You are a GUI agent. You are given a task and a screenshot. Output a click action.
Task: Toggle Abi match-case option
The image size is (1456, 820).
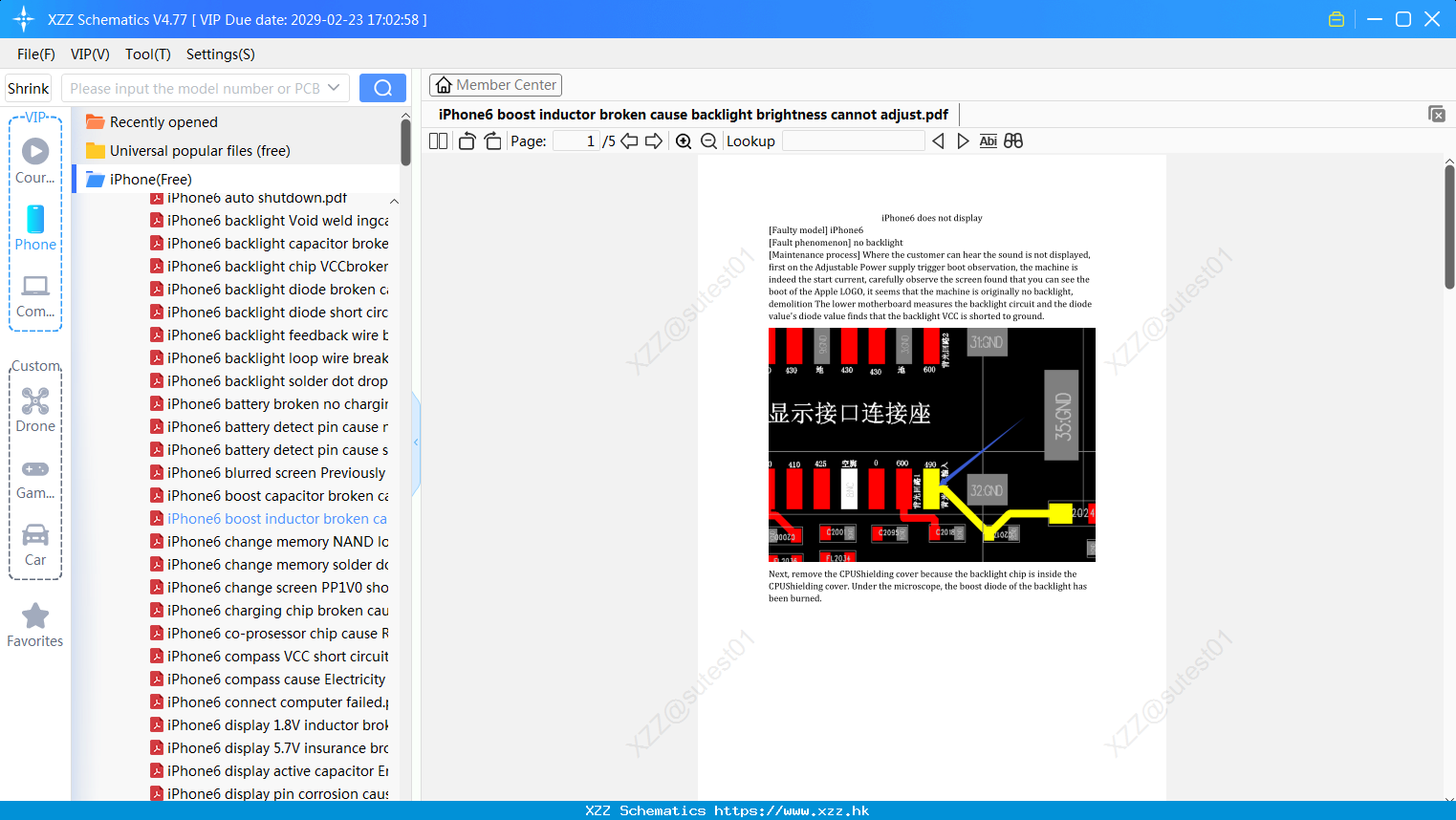tap(988, 141)
